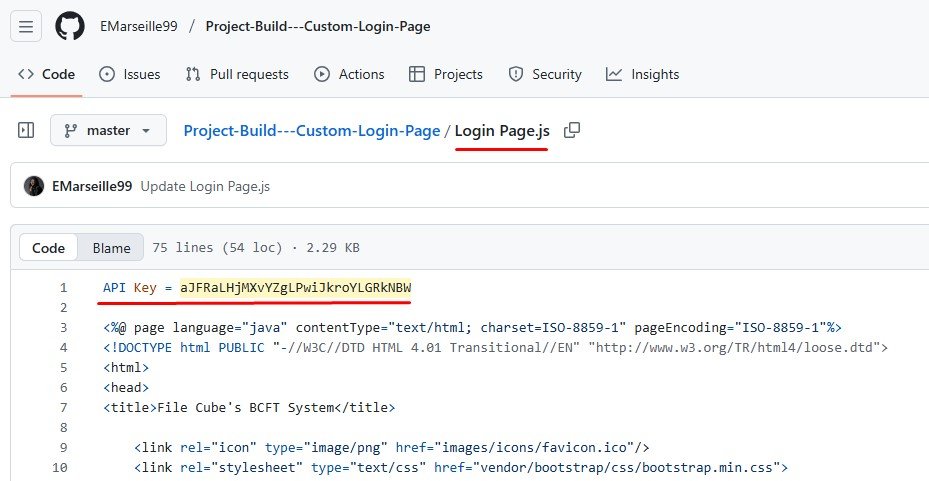Switch to the Blame view
This screenshot has width=929, height=481.
(x=111, y=248)
